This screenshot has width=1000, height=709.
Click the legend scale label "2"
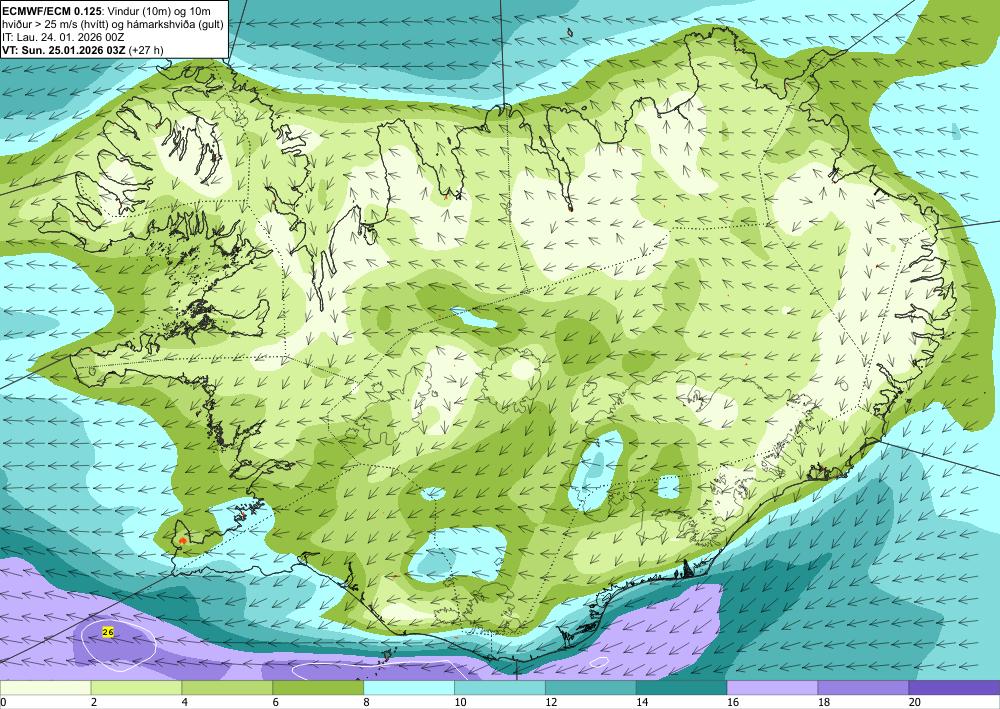[x=94, y=702]
